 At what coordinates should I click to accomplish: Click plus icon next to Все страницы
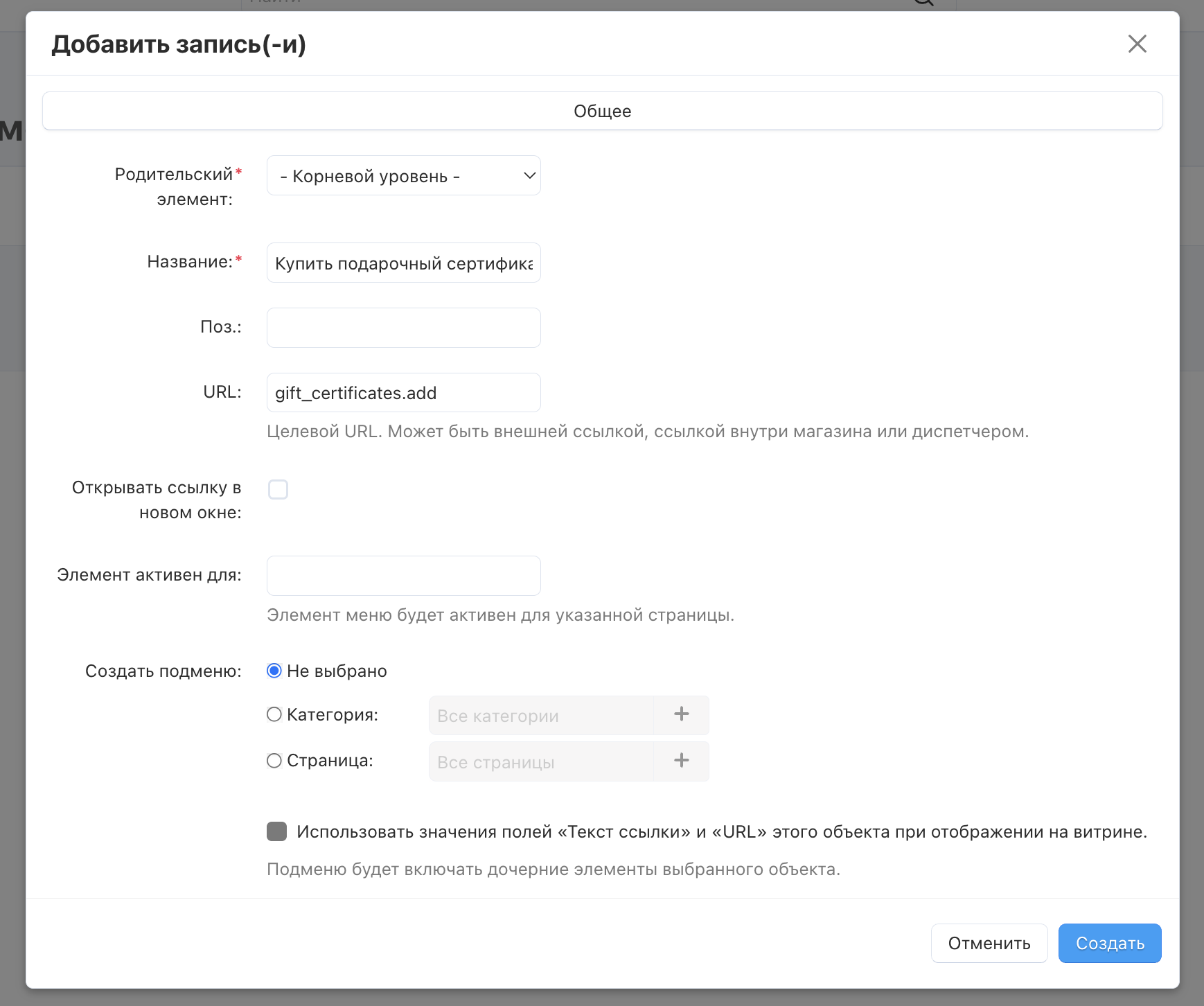click(x=681, y=761)
